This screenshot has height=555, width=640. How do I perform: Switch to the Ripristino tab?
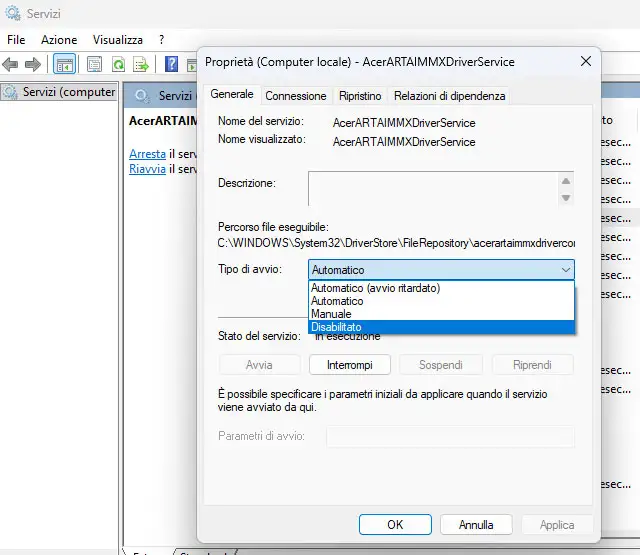coord(360,96)
